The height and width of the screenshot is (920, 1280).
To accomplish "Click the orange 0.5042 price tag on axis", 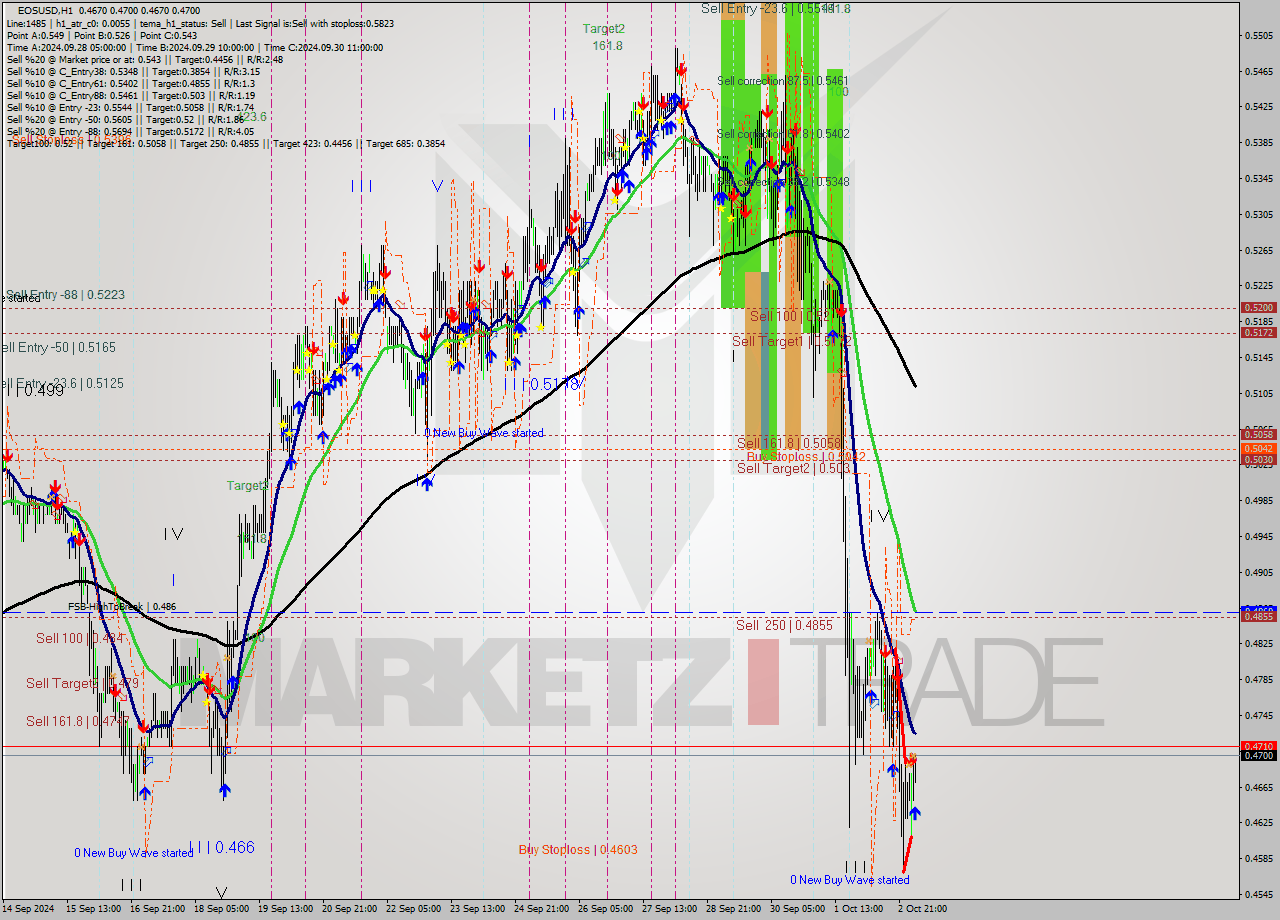I will click(x=1257, y=448).
